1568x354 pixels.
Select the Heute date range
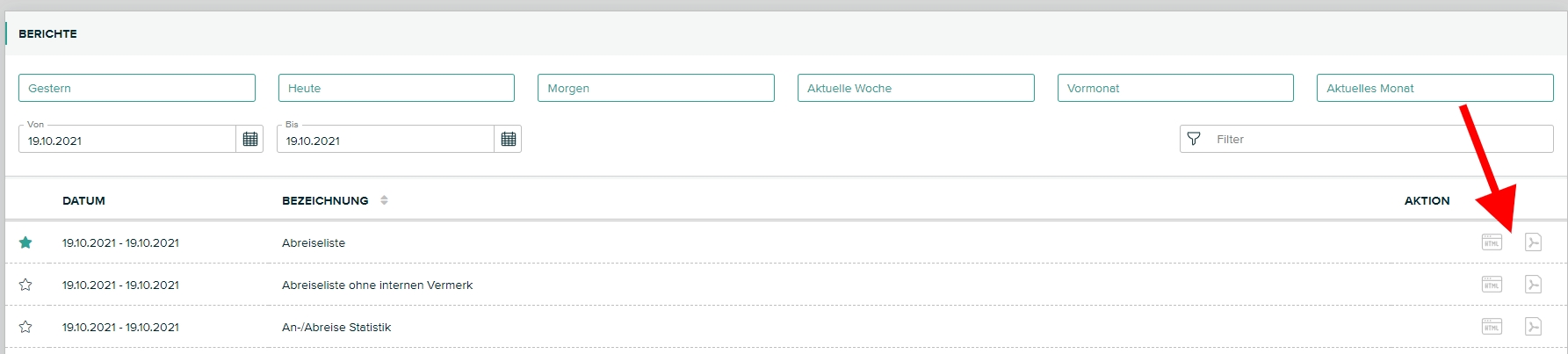pos(396,88)
